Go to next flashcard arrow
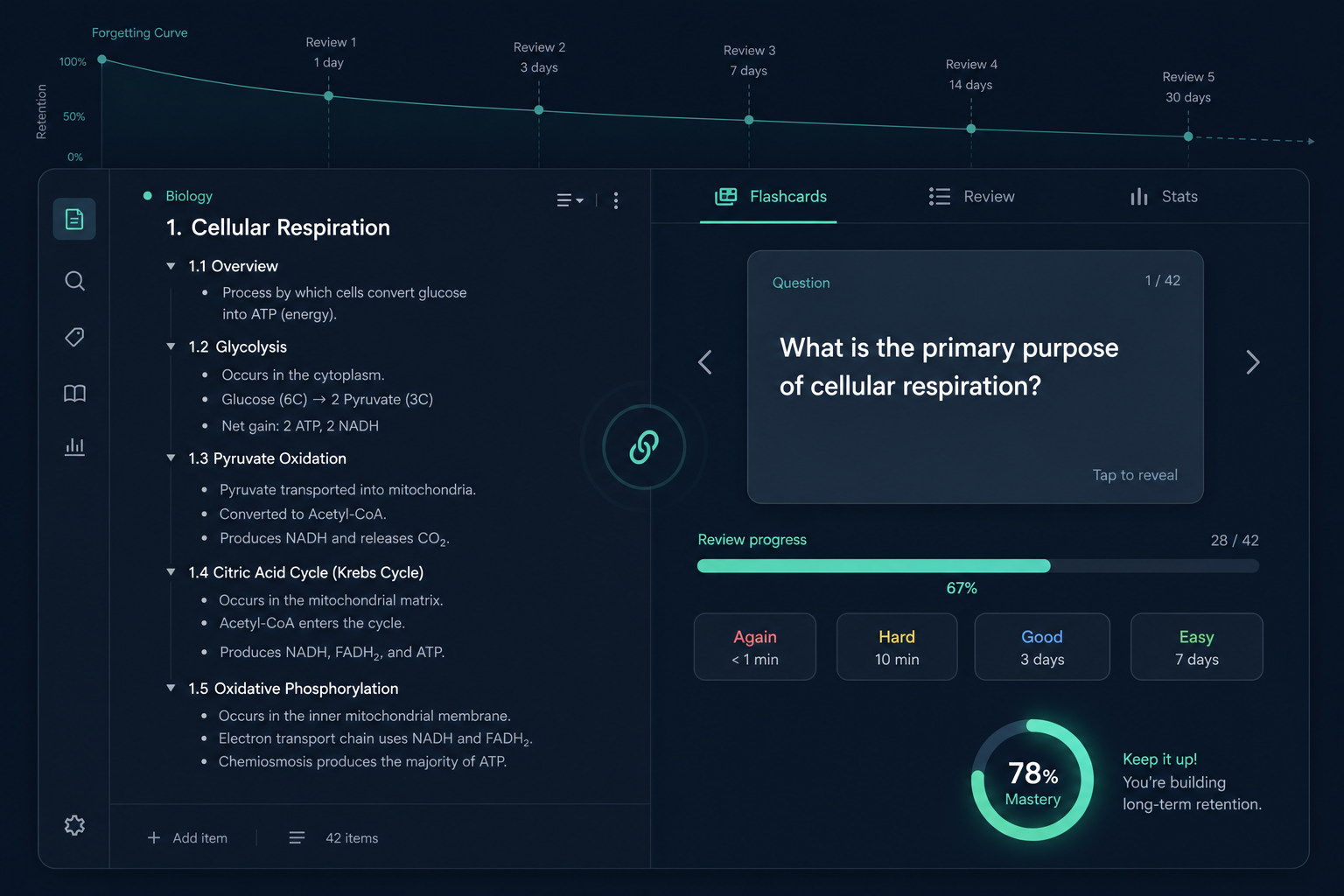The width and height of the screenshot is (1344, 896). coord(1252,362)
